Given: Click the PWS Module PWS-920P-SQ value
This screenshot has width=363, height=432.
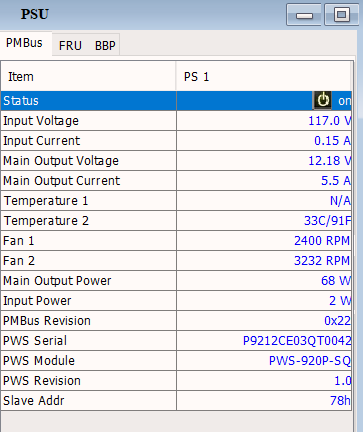Looking at the screenshot, I should [310, 361].
